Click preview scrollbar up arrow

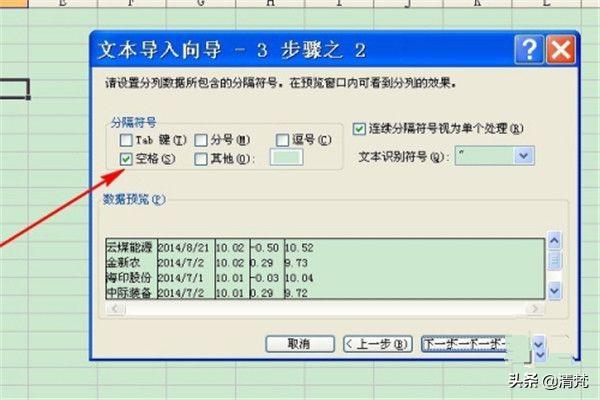coord(554,241)
